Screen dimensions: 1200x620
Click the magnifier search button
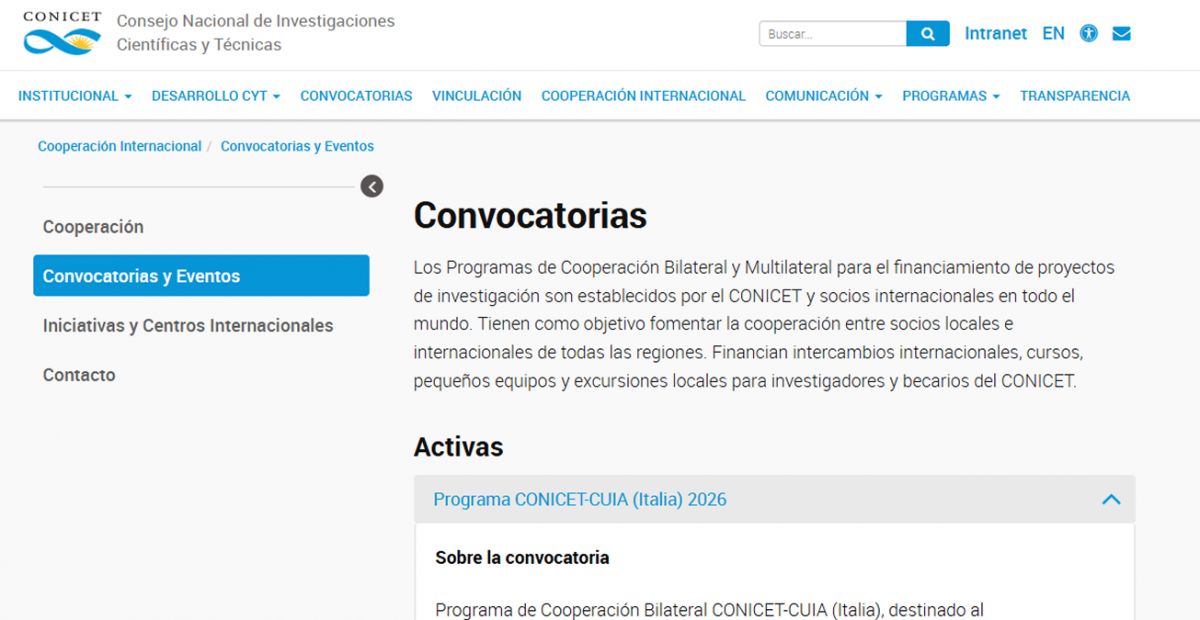928,34
